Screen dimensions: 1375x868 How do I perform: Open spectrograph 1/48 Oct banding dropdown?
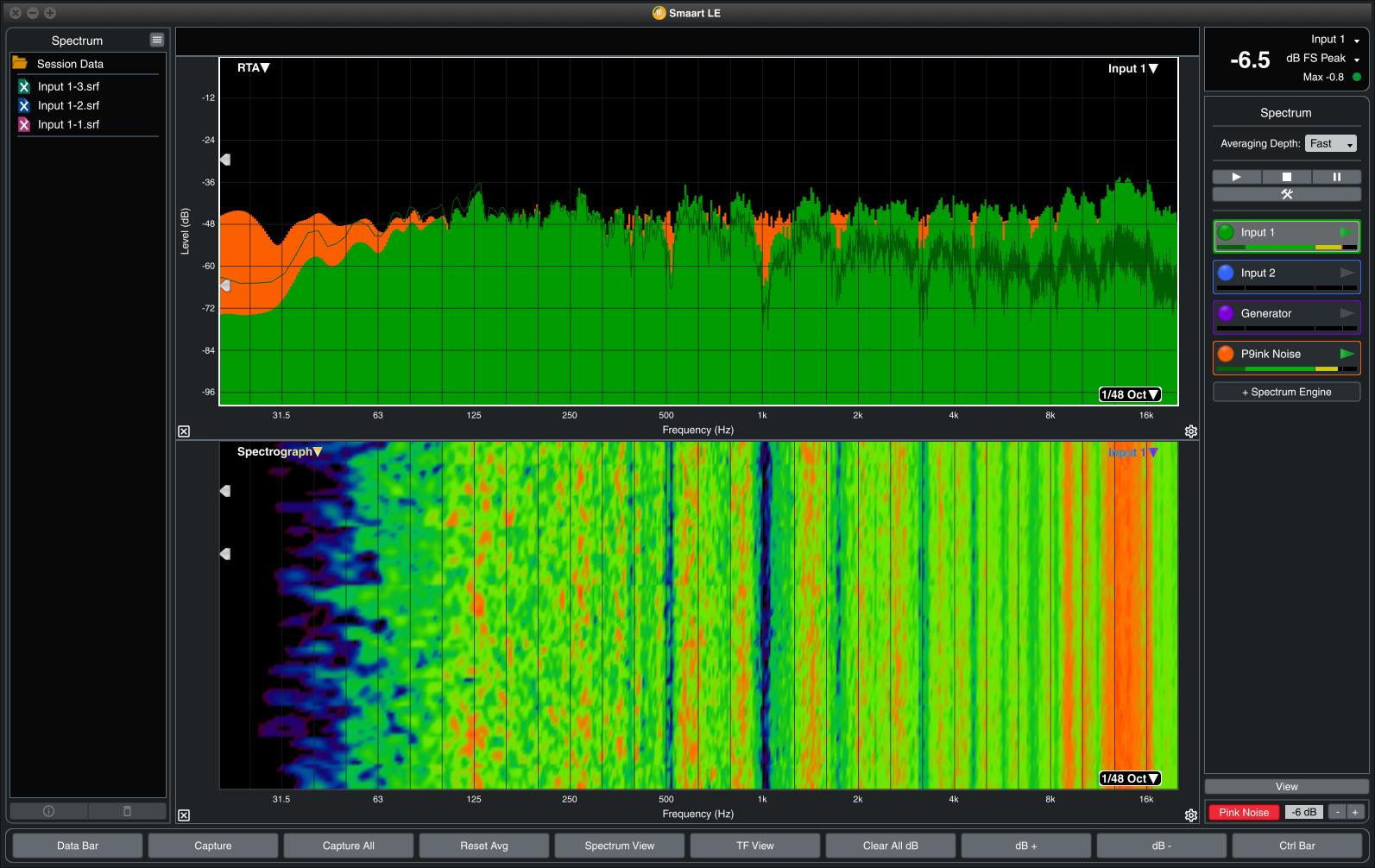click(x=1130, y=778)
